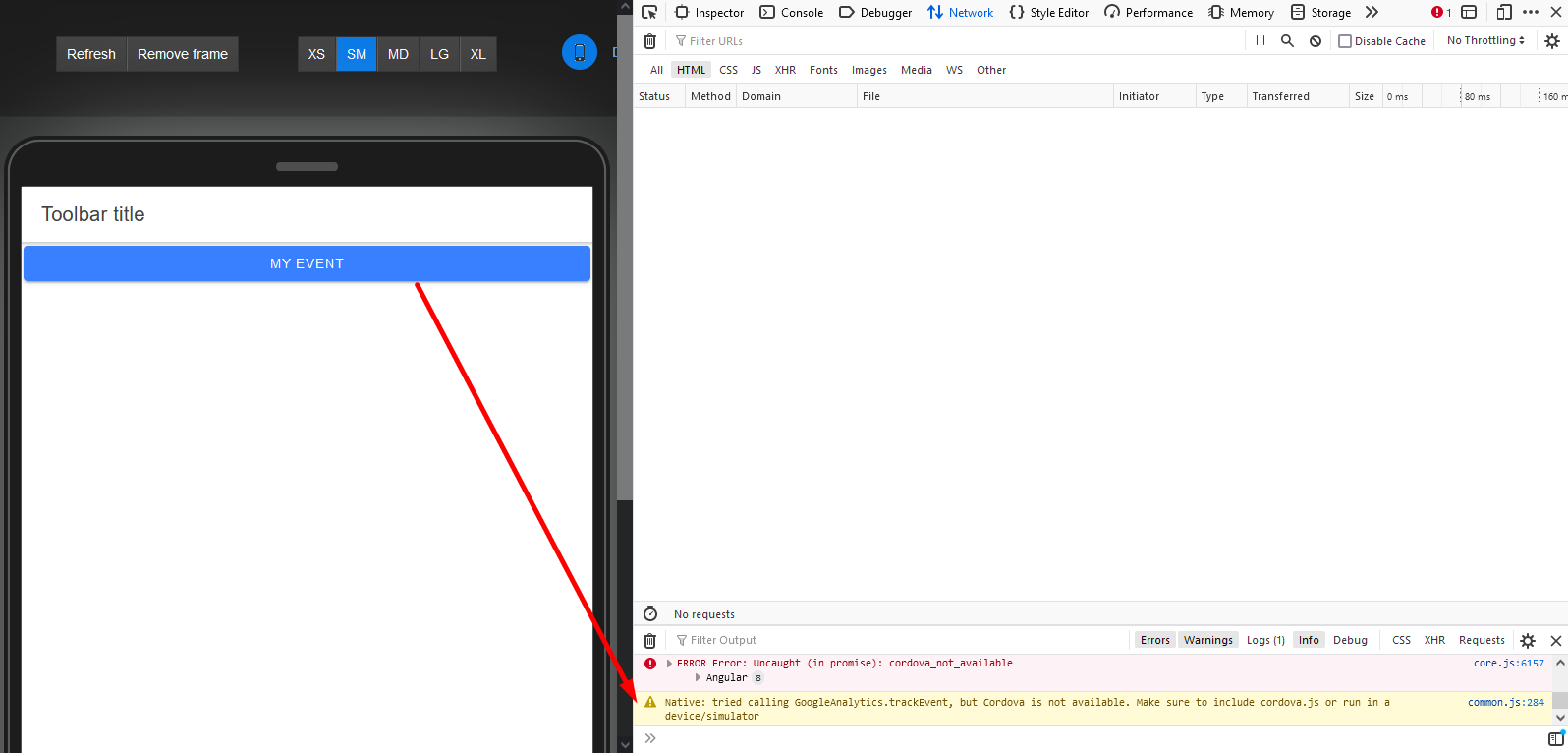Toggle the XHR network filter
The image size is (1568, 753).
pos(785,70)
